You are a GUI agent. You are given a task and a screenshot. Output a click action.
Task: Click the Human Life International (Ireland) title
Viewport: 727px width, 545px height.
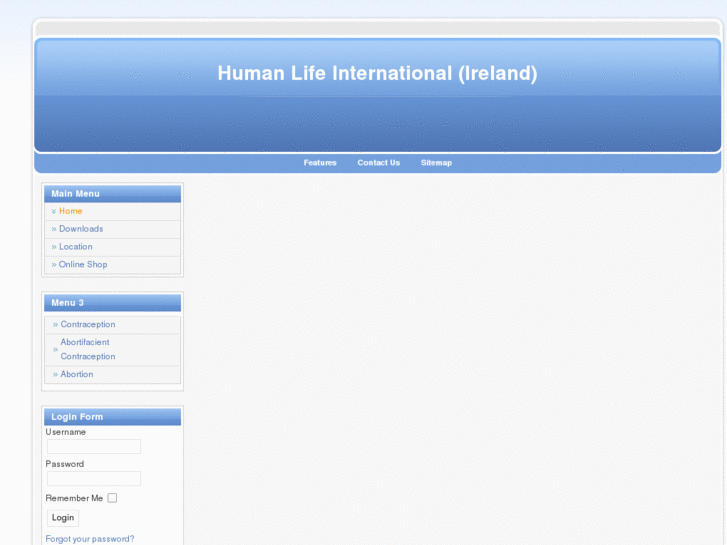(x=377, y=73)
